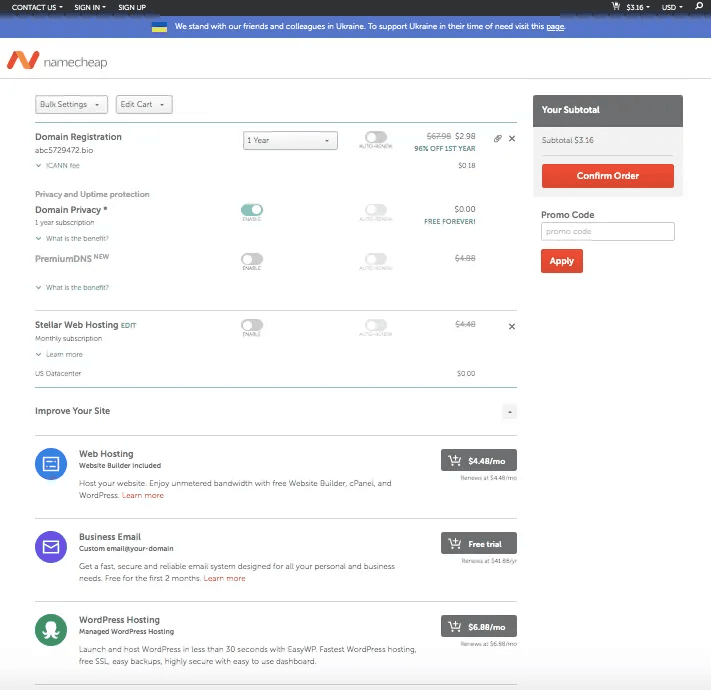711x690 pixels.
Task: Click the Confirm Order button
Action: (x=608, y=176)
